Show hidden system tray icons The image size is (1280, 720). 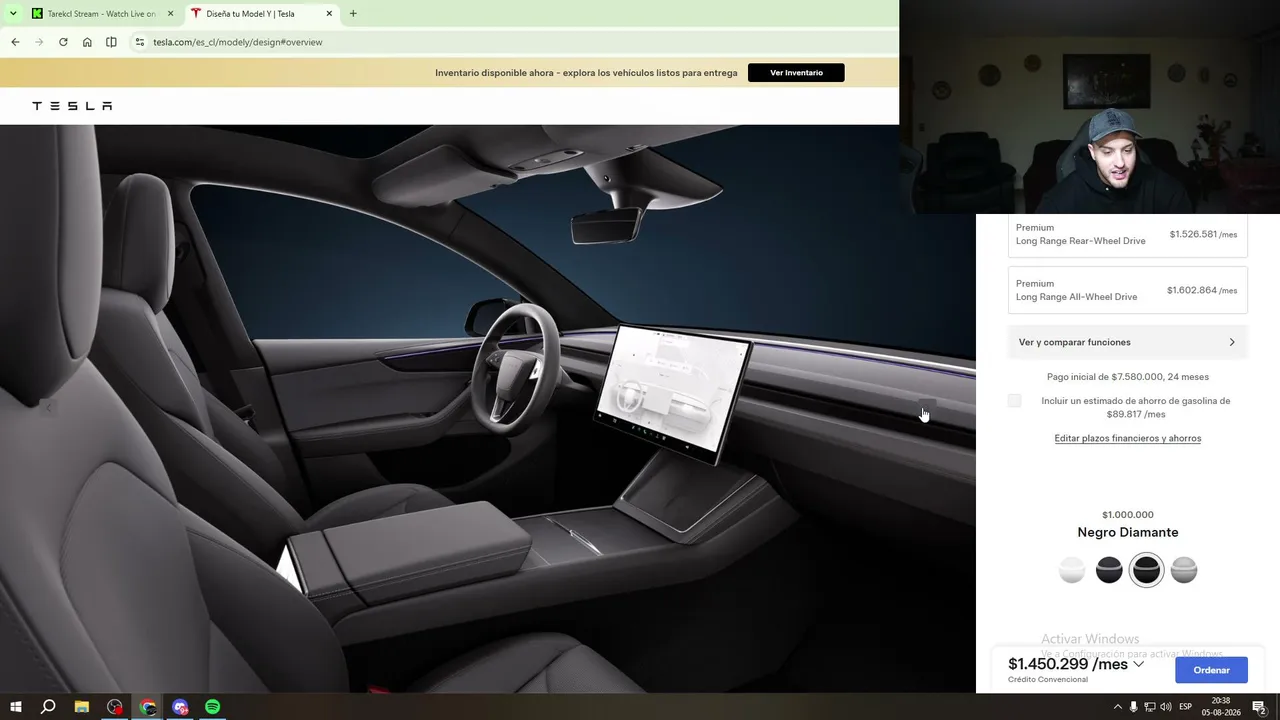[x=1118, y=707]
